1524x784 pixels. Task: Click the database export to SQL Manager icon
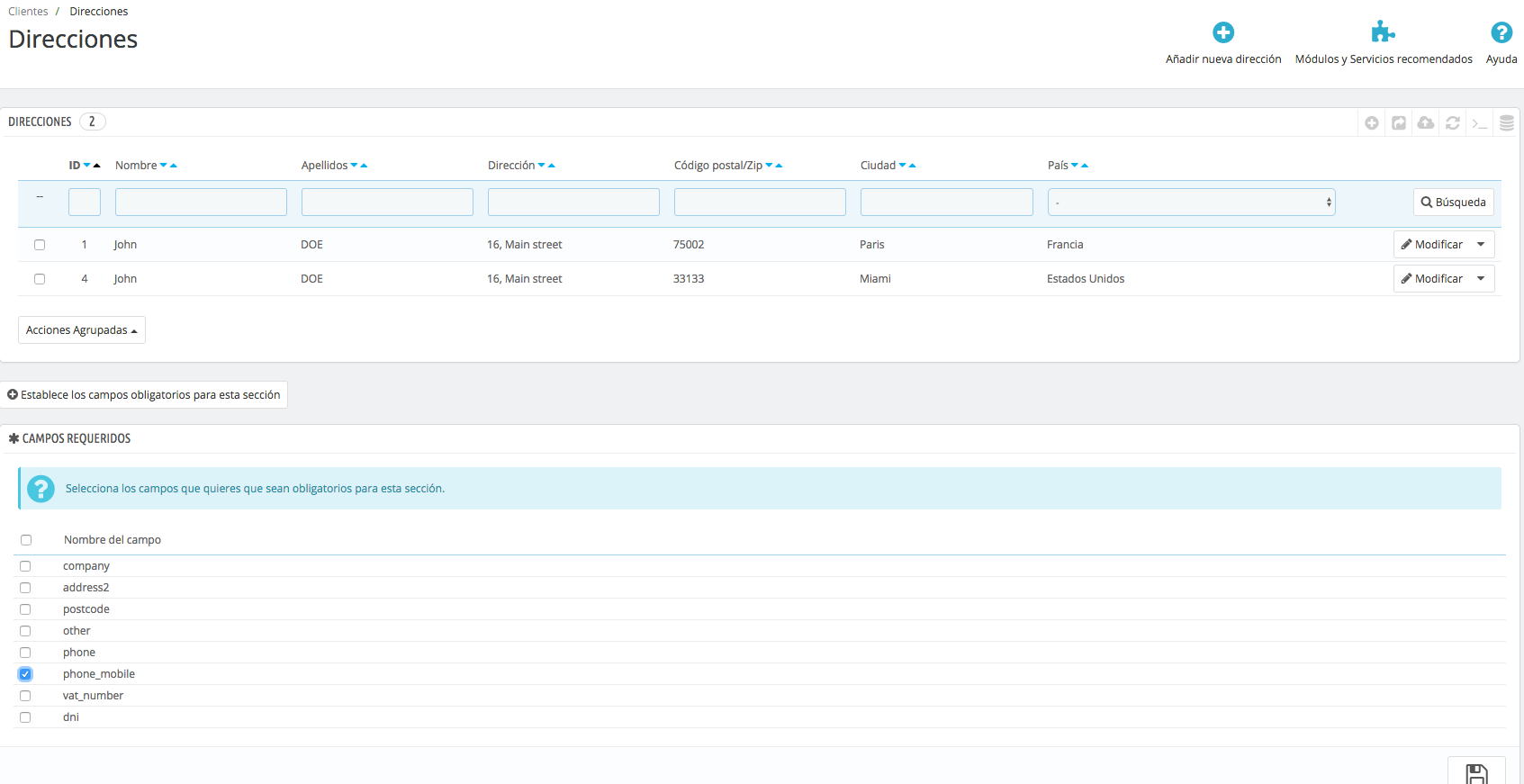[1507, 123]
